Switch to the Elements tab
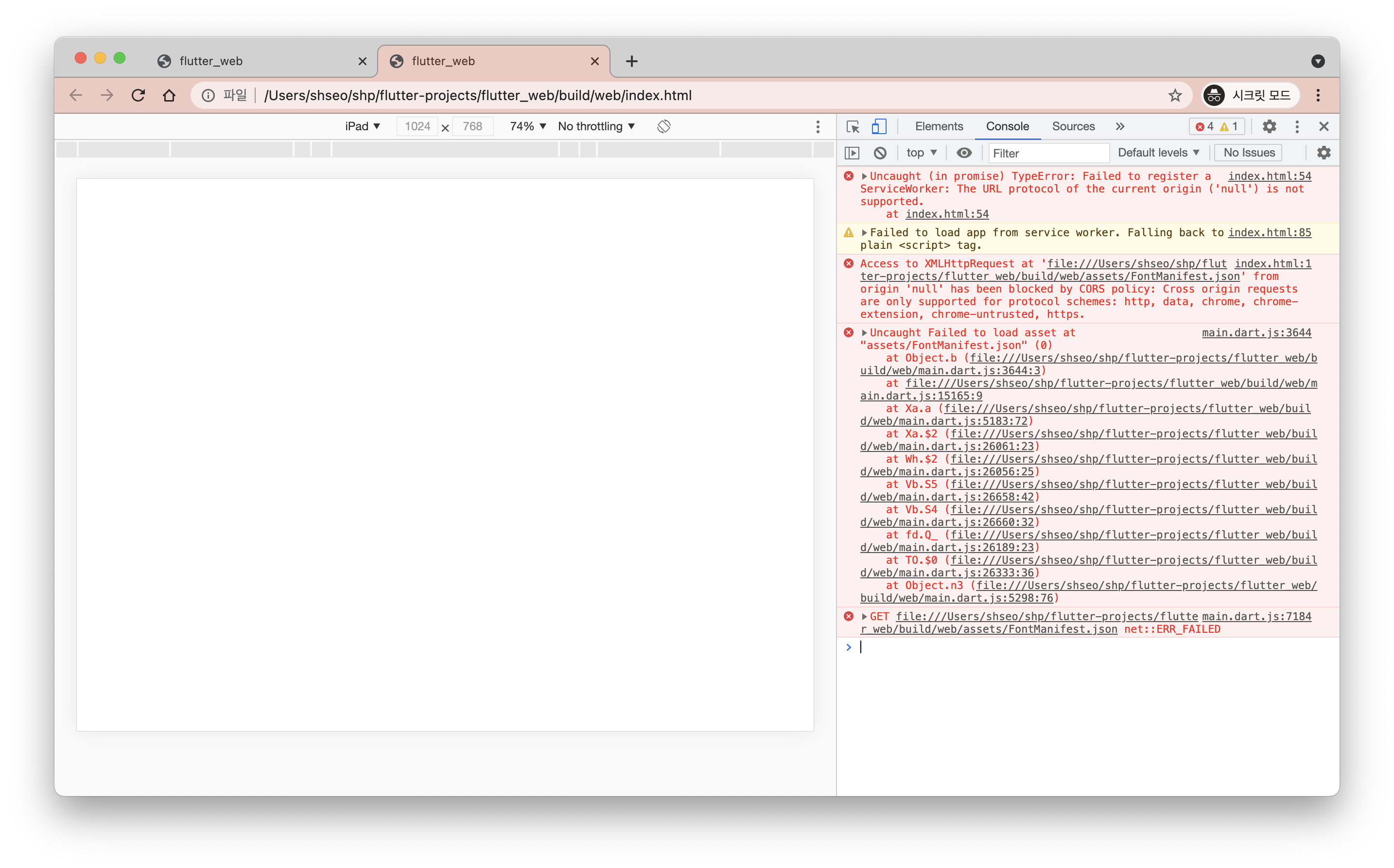The image size is (1394, 868). point(939,126)
